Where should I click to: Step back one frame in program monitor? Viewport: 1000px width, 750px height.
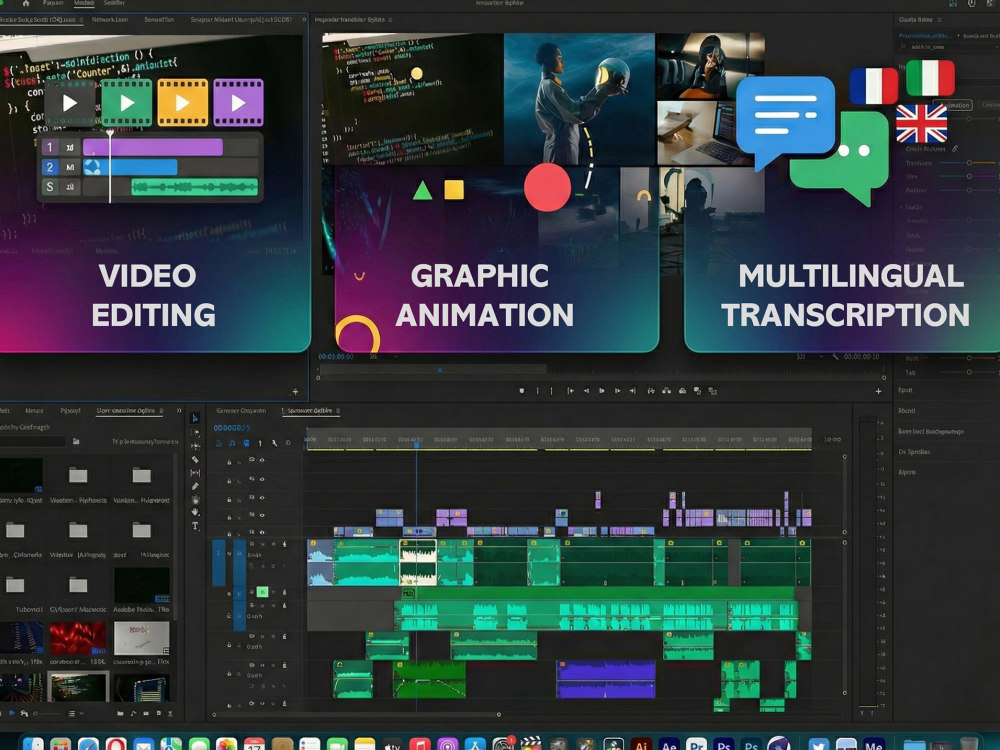point(586,391)
